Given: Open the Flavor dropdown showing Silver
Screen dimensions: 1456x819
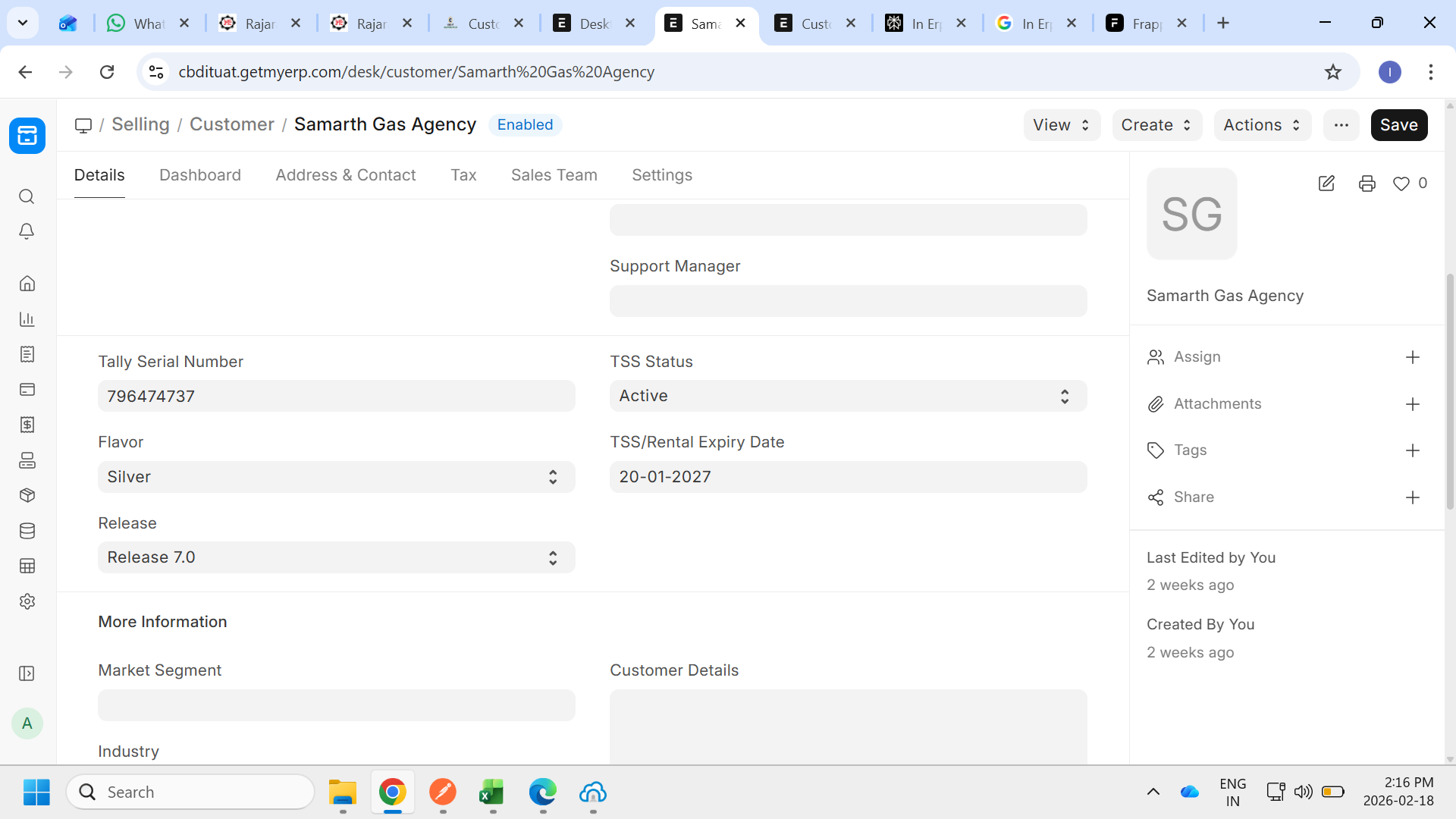Looking at the screenshot, I should click(x=336, y=477).
